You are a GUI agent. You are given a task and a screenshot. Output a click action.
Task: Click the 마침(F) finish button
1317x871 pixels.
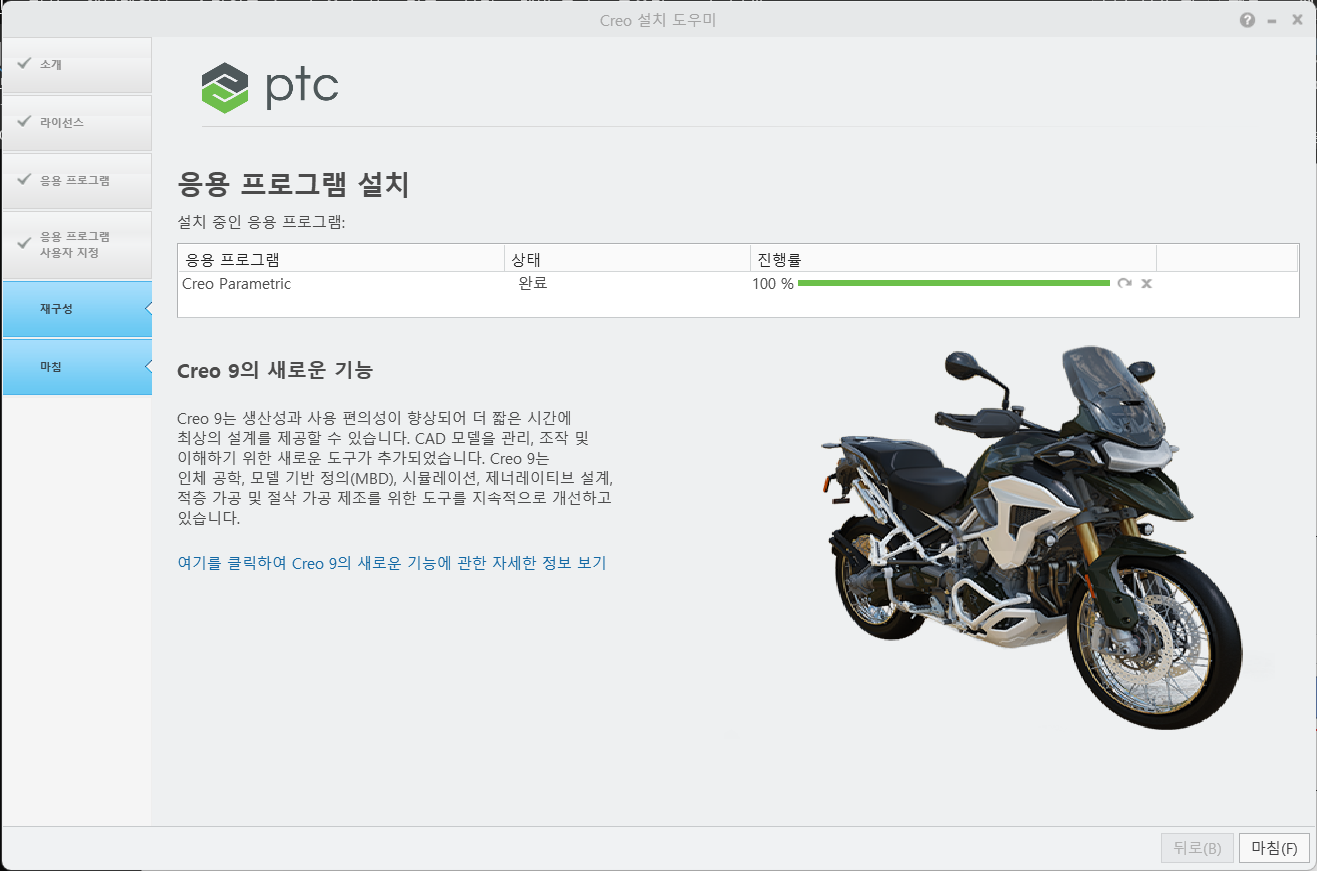(x=1274, y=848)
